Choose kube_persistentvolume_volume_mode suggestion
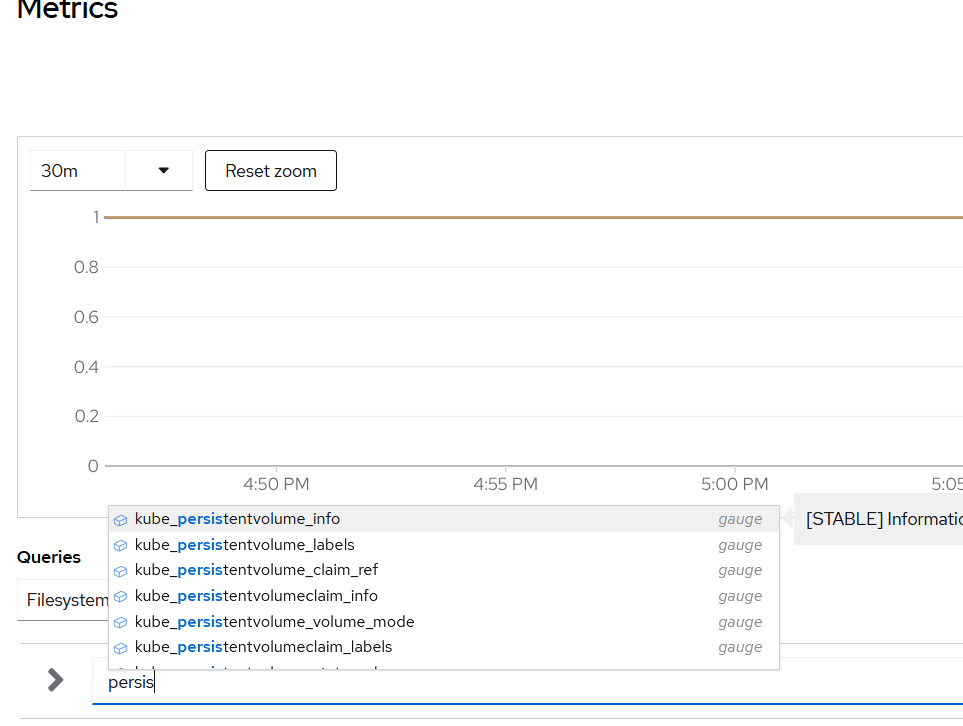Image resolution: width=963 pixels, height=726 pixels. pyautogui.click(x=274, y=622)
